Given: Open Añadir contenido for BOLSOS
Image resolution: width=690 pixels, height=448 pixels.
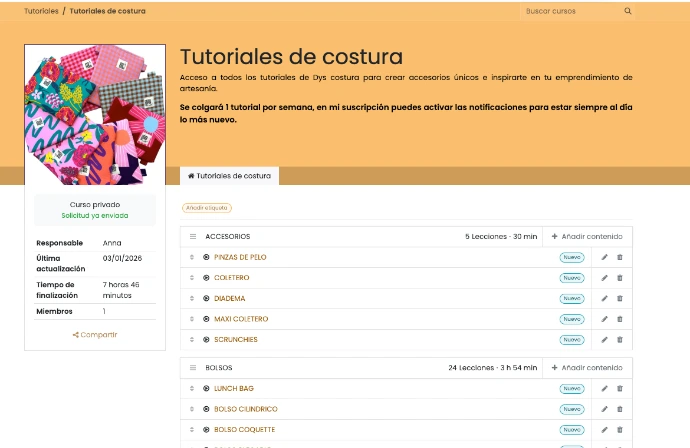Looking at the screenshot, I should pyautogui.click(x=586, y=368).
